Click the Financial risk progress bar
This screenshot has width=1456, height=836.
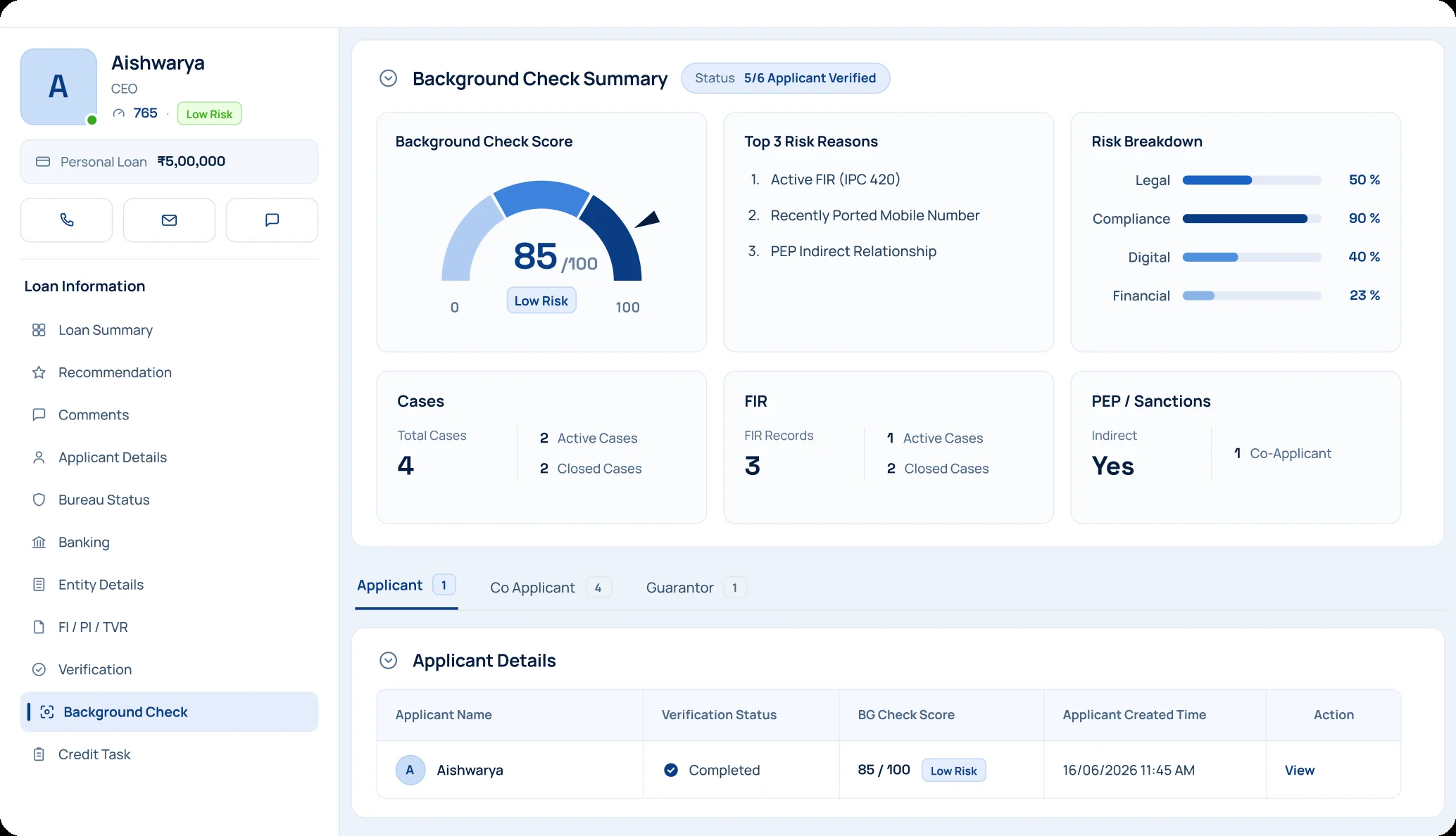coord(1251,296)
